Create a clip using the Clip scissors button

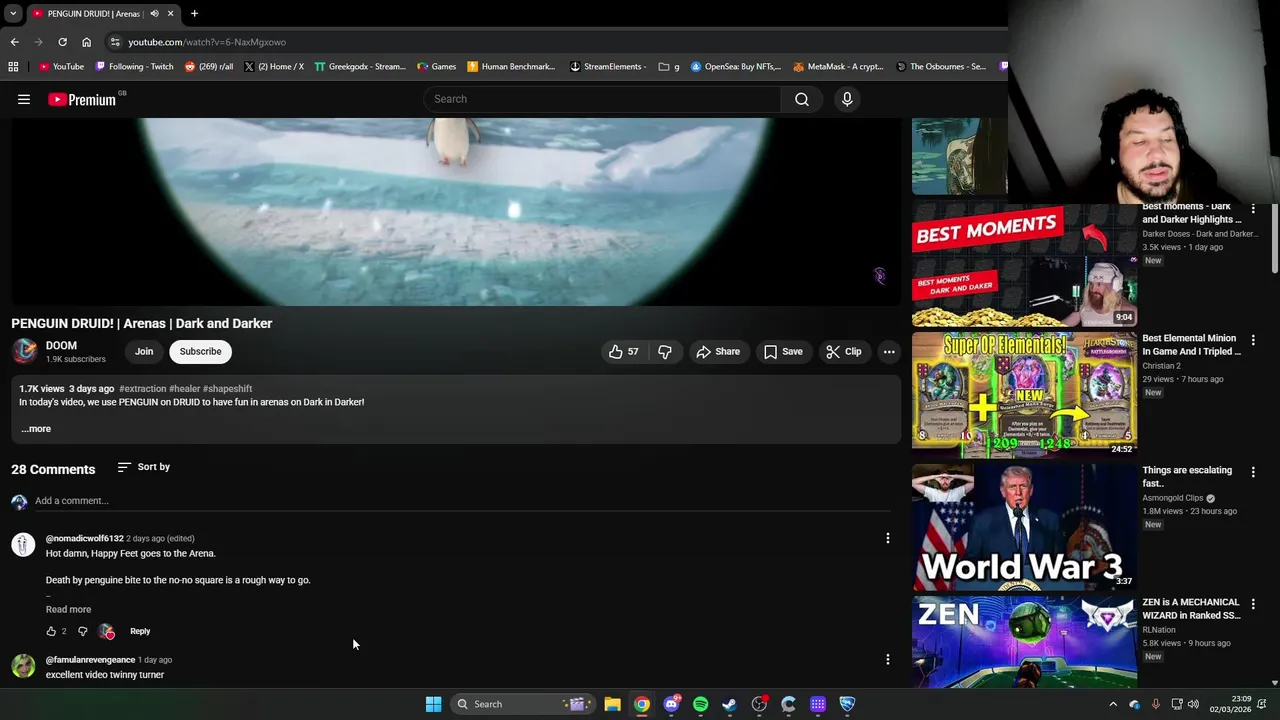pyautogui.click(x=843, y=352)
